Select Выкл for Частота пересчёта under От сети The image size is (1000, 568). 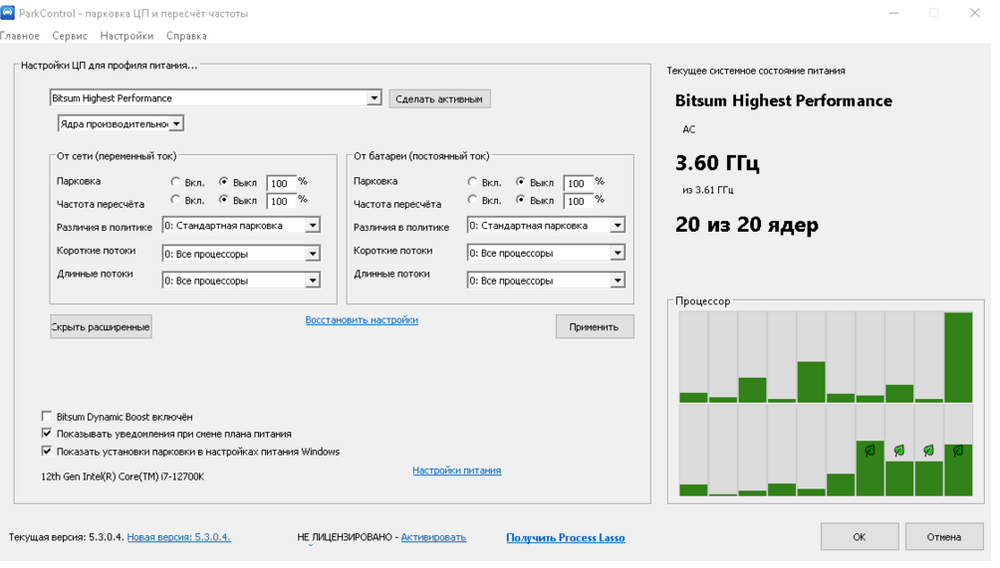pos(223,200)
